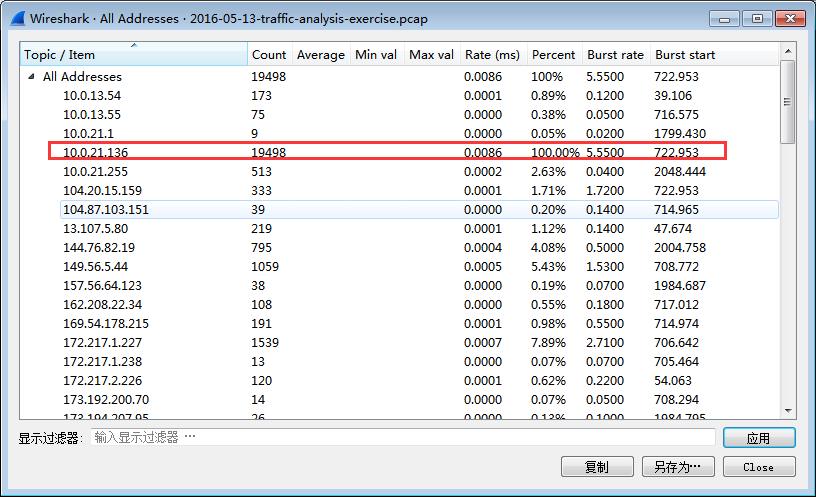Select the All Addresses row

point(399,77)
